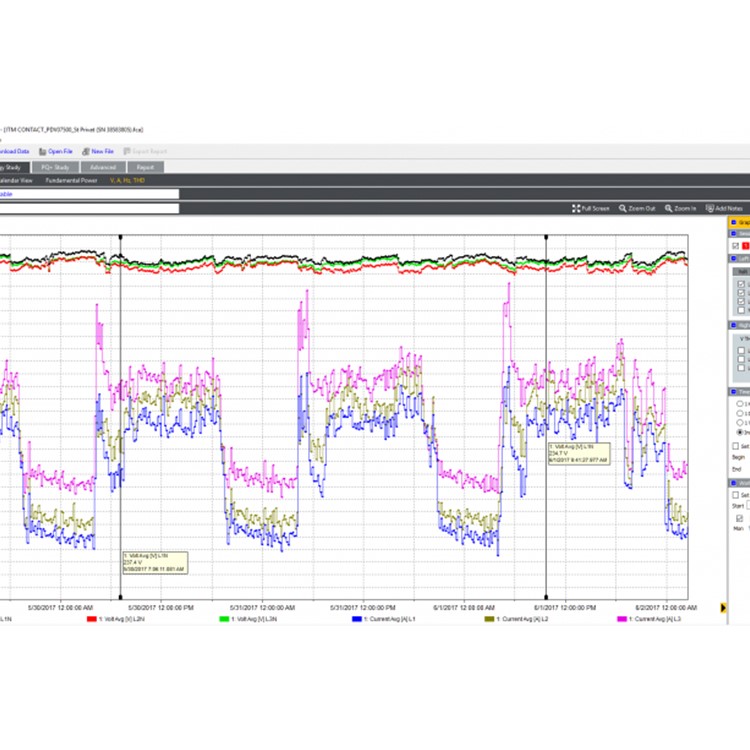Click the Full Screen icon
750x750 pixels.
tap(576, 208)
